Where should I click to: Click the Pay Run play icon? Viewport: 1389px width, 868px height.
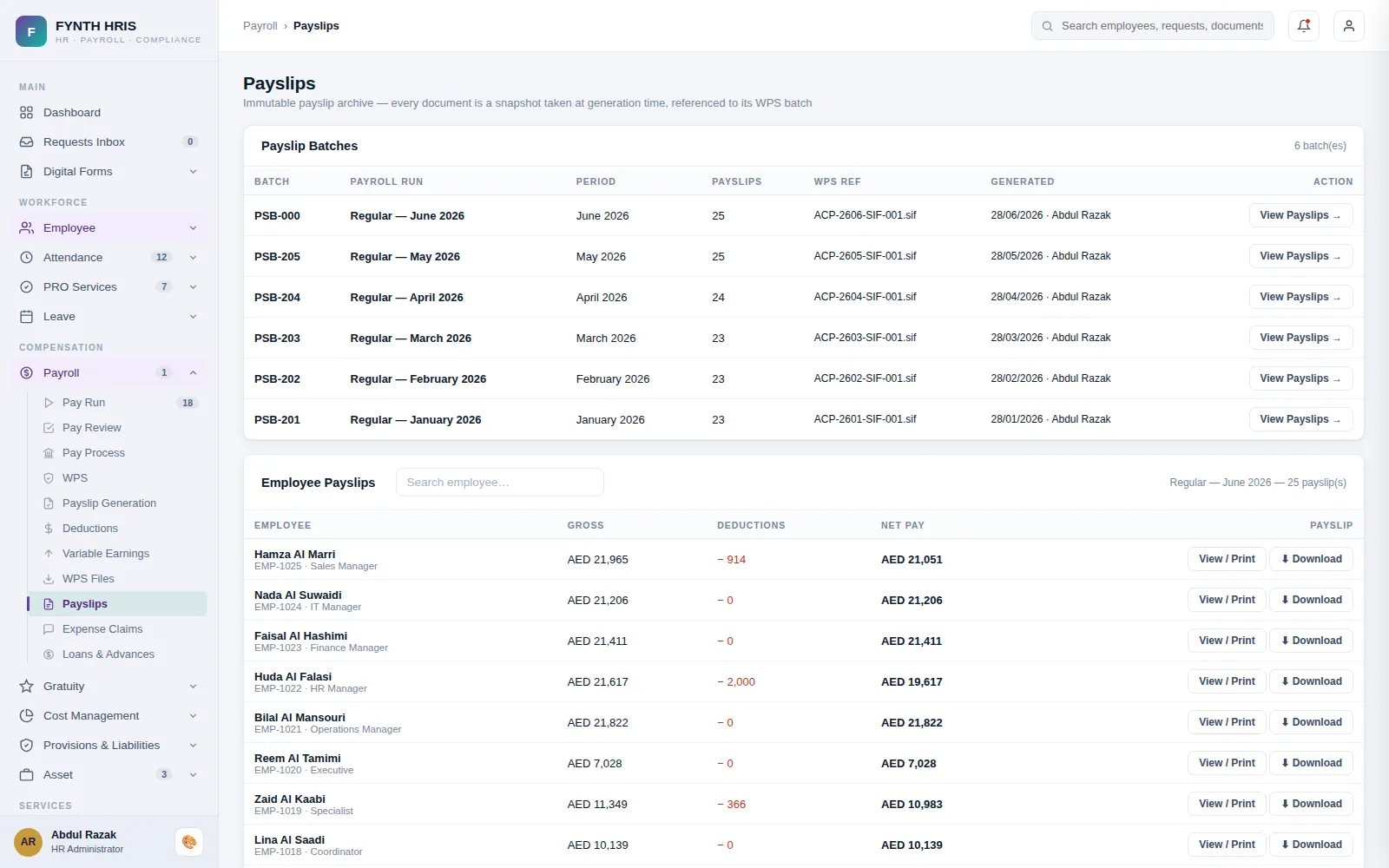(x=49, y=403)
